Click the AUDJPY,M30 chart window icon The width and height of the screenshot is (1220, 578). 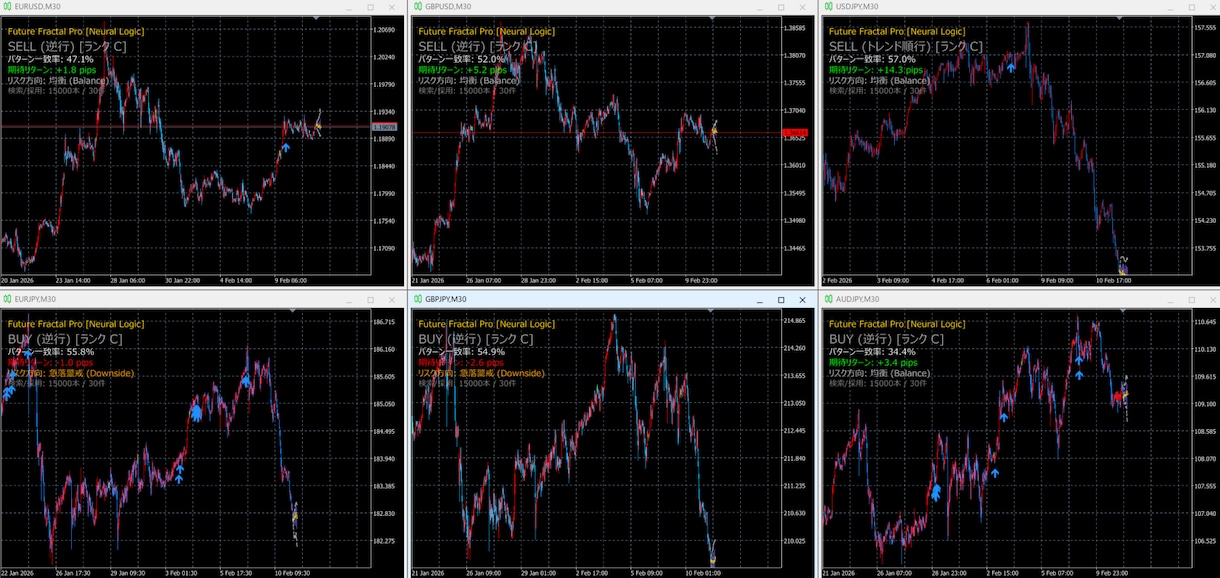tap(829, 299)
